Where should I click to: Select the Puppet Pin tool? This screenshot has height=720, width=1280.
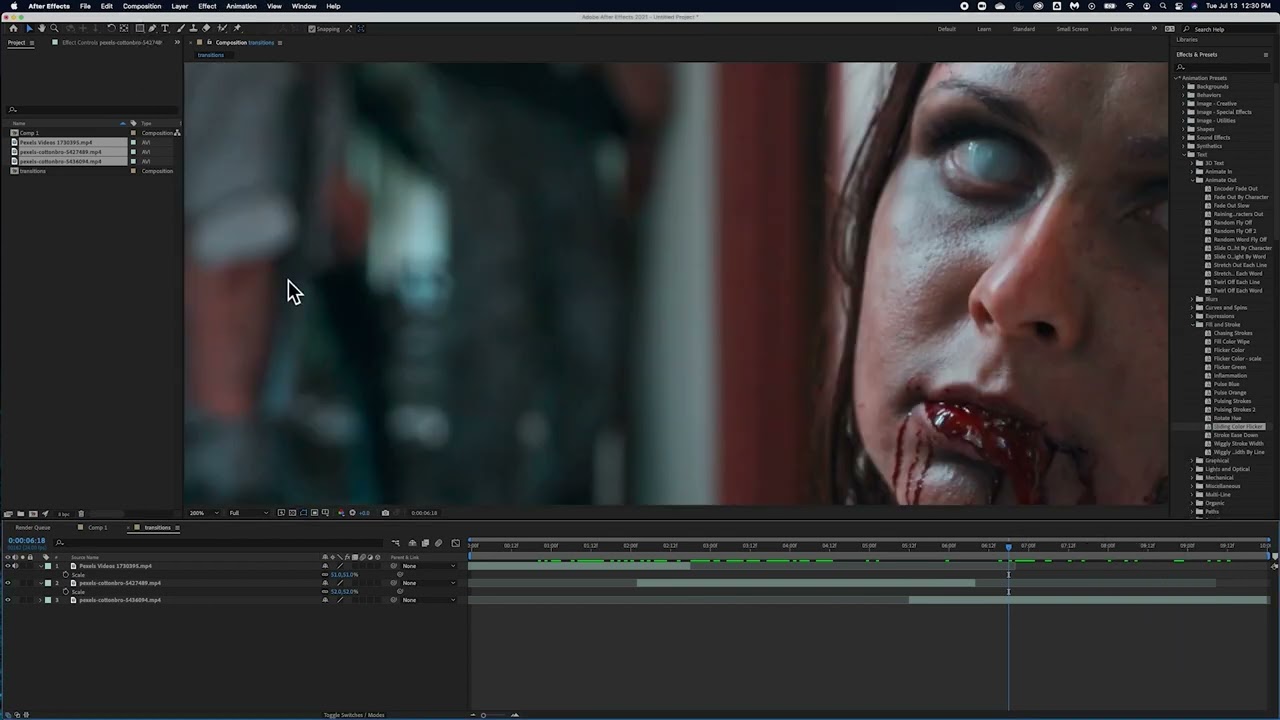tap(237, 29)
